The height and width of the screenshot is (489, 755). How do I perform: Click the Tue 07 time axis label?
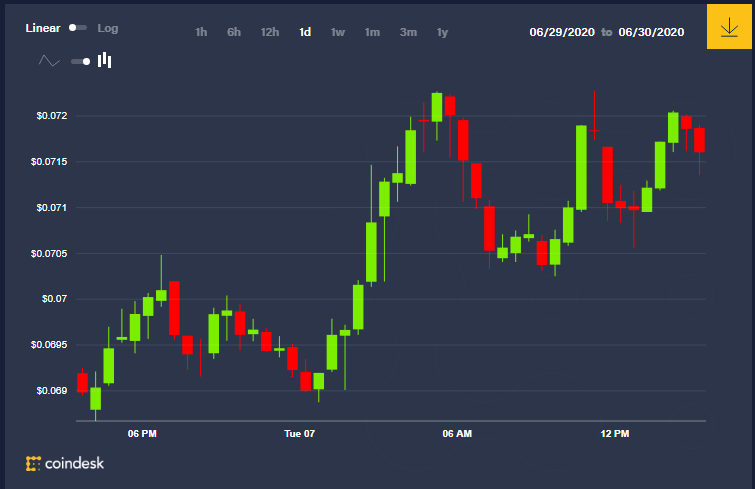click(x=299, y=434)
